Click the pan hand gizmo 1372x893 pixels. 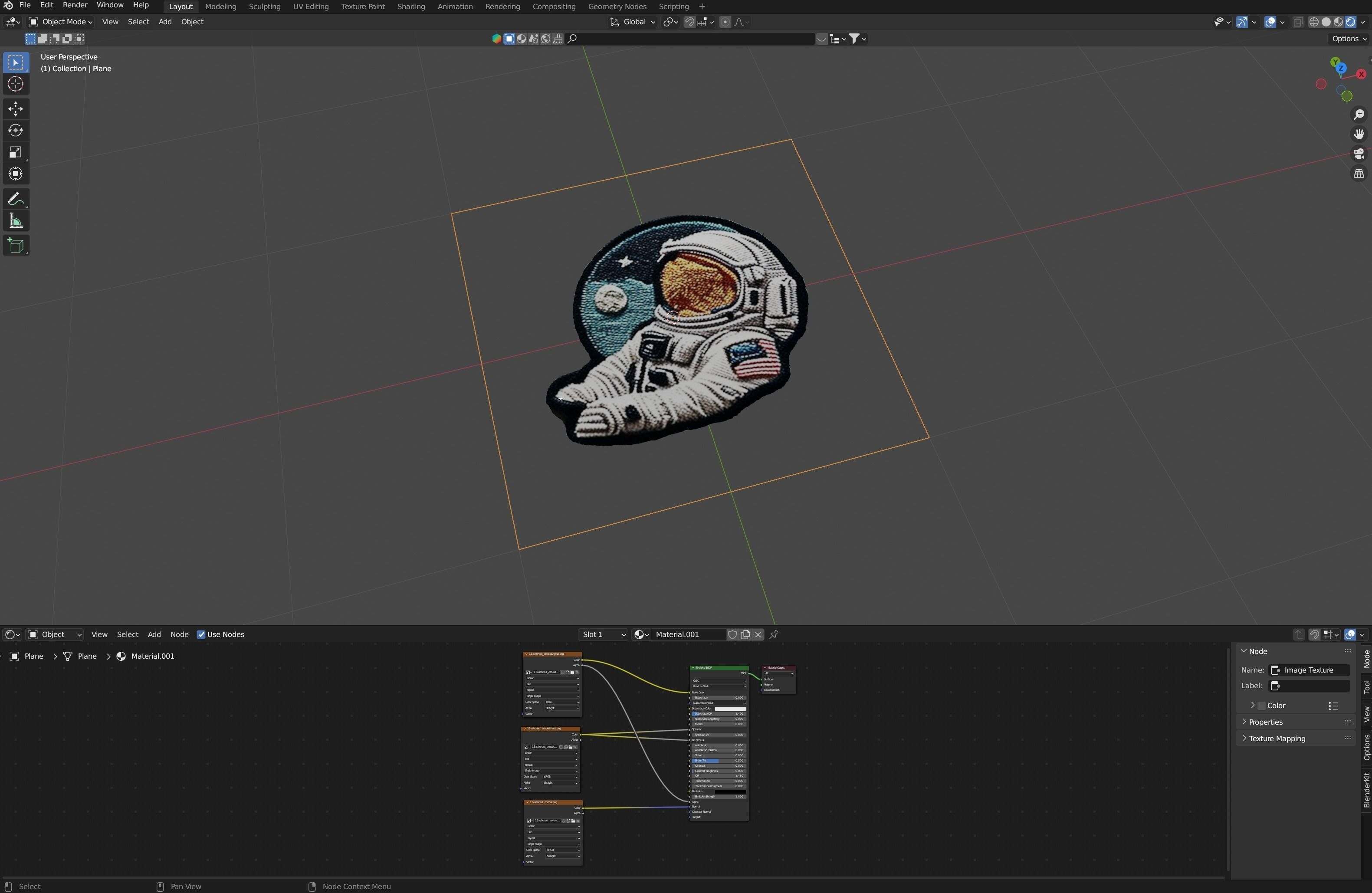(x=1359, y=135)
